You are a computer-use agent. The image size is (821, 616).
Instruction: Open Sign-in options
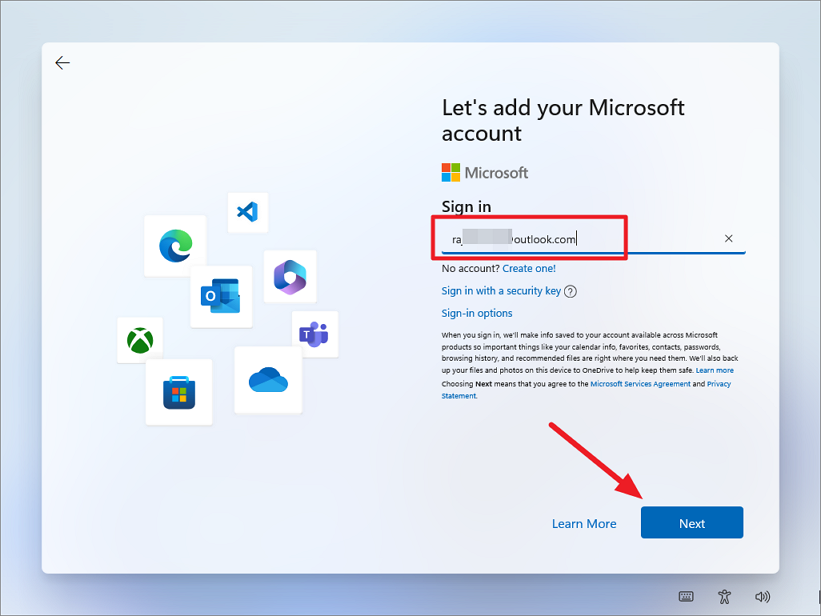tap(477, 313)
